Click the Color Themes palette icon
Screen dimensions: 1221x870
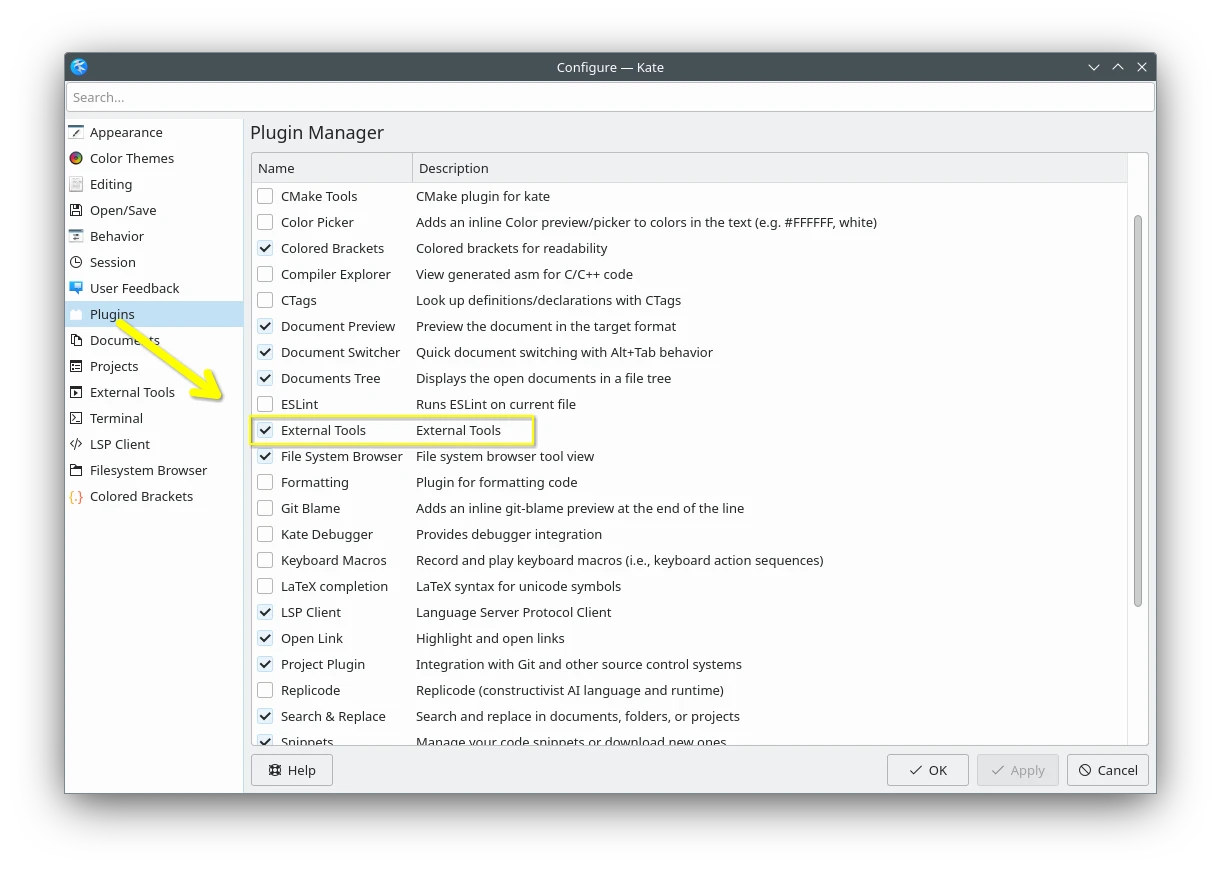click(76, 158)
